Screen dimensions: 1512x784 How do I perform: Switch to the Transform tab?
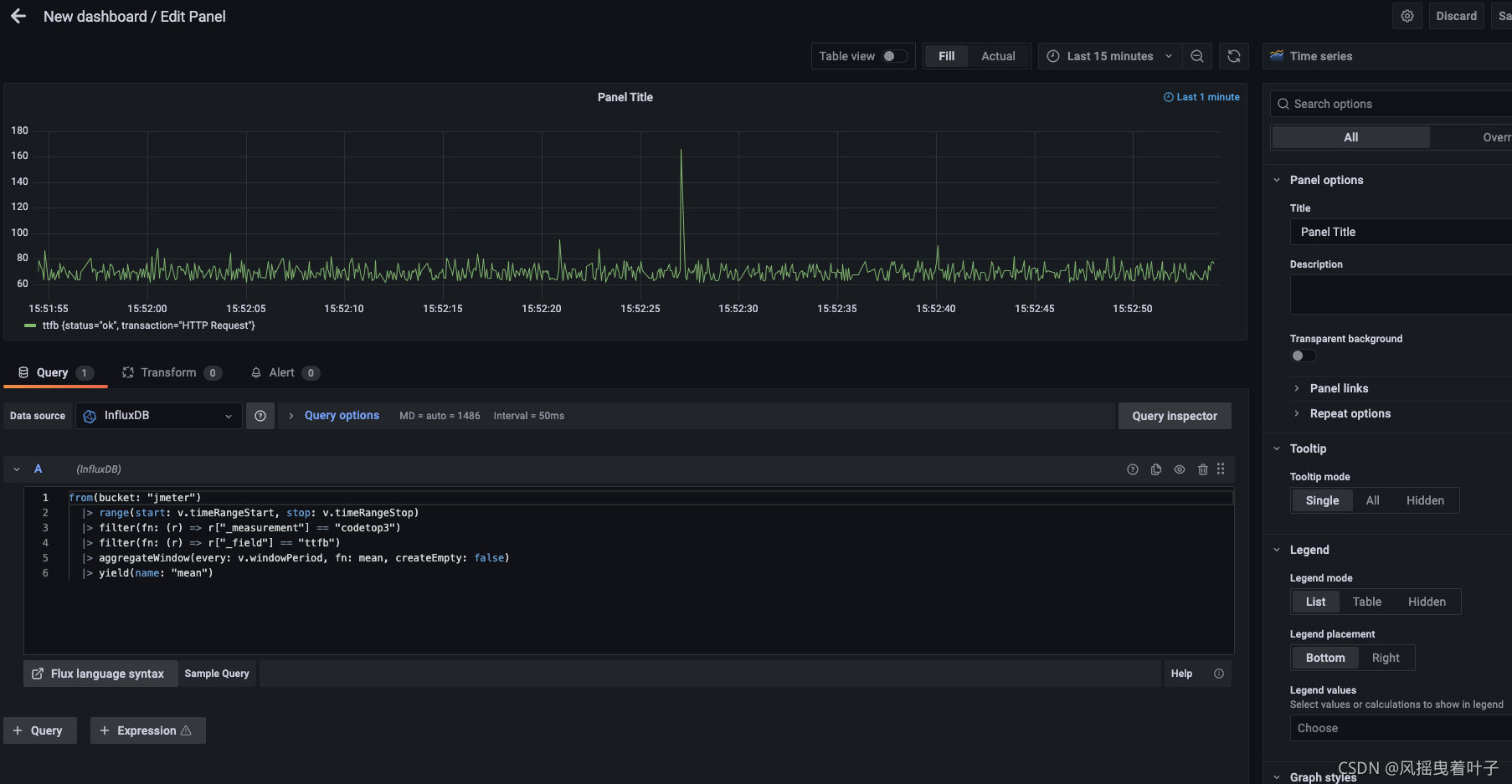pyautogui.click(x=170, y=372)
